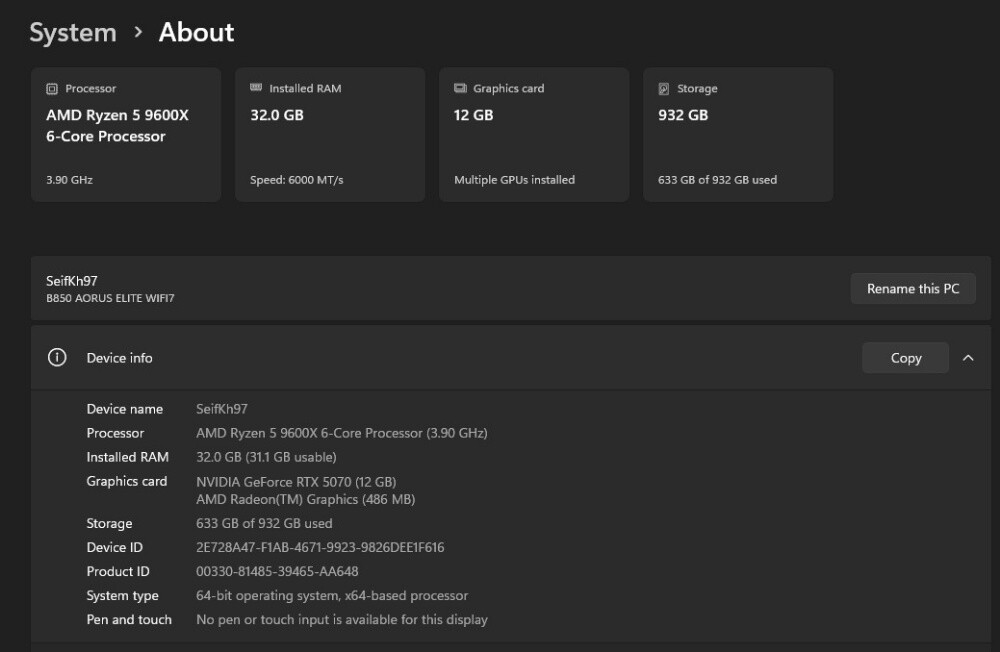Click NVIDIA GeForce RTX 5070 (12 GB) line
The height and width of the screenshot is (652, 1000).
tap(296, 482)
